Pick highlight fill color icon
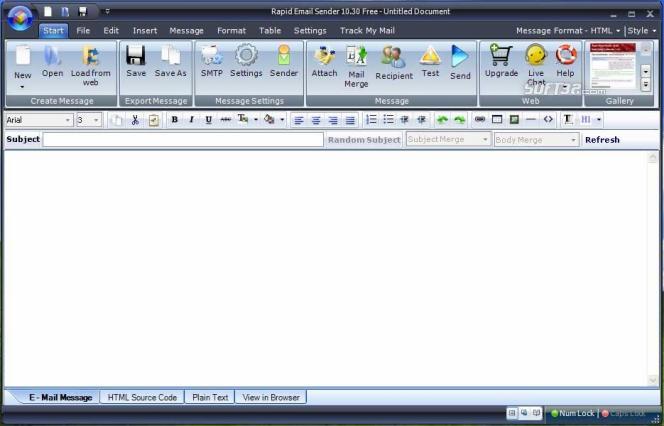 [x=269, y=119]
